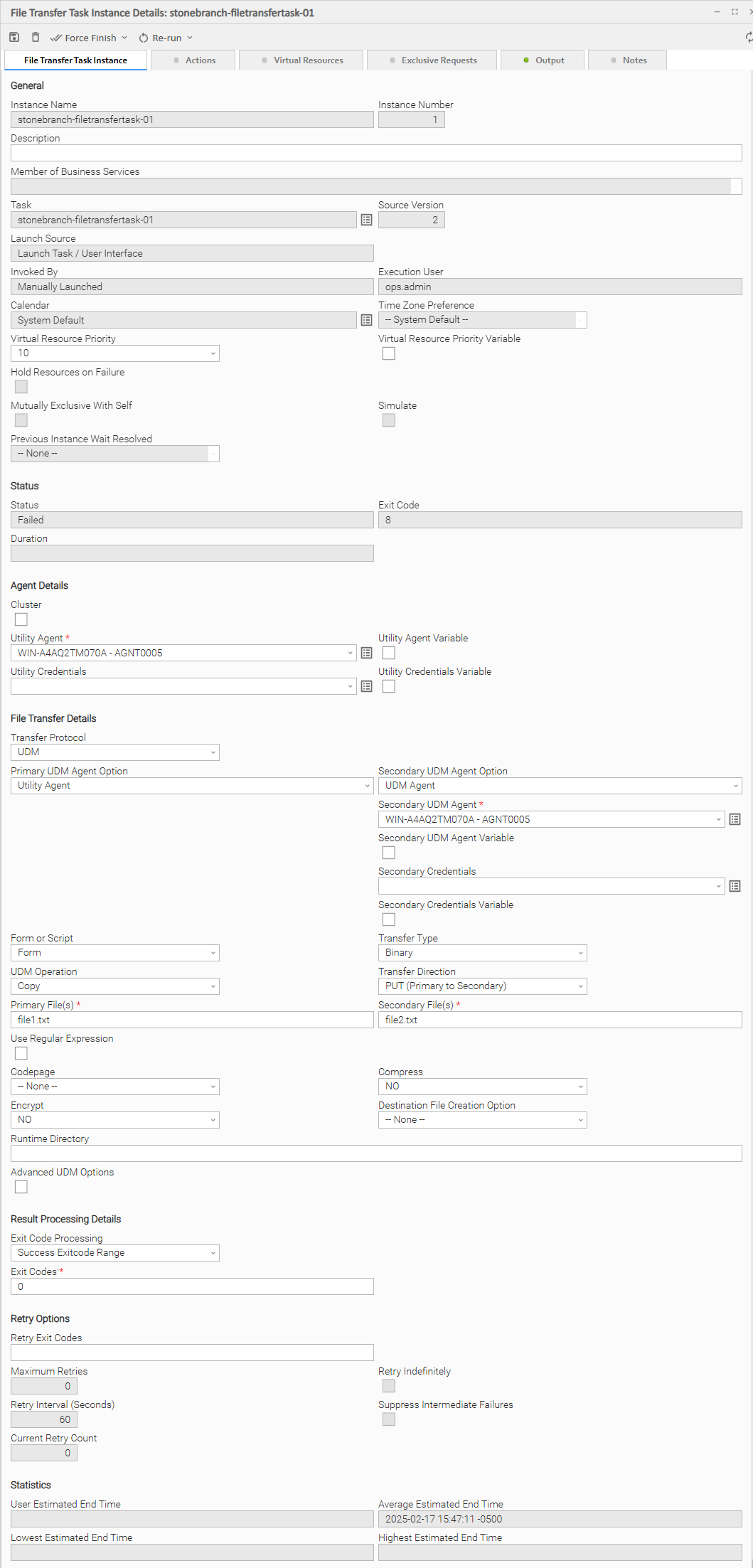Click the refresh icon at top right

pyautogui.click(x=749, y=38)
